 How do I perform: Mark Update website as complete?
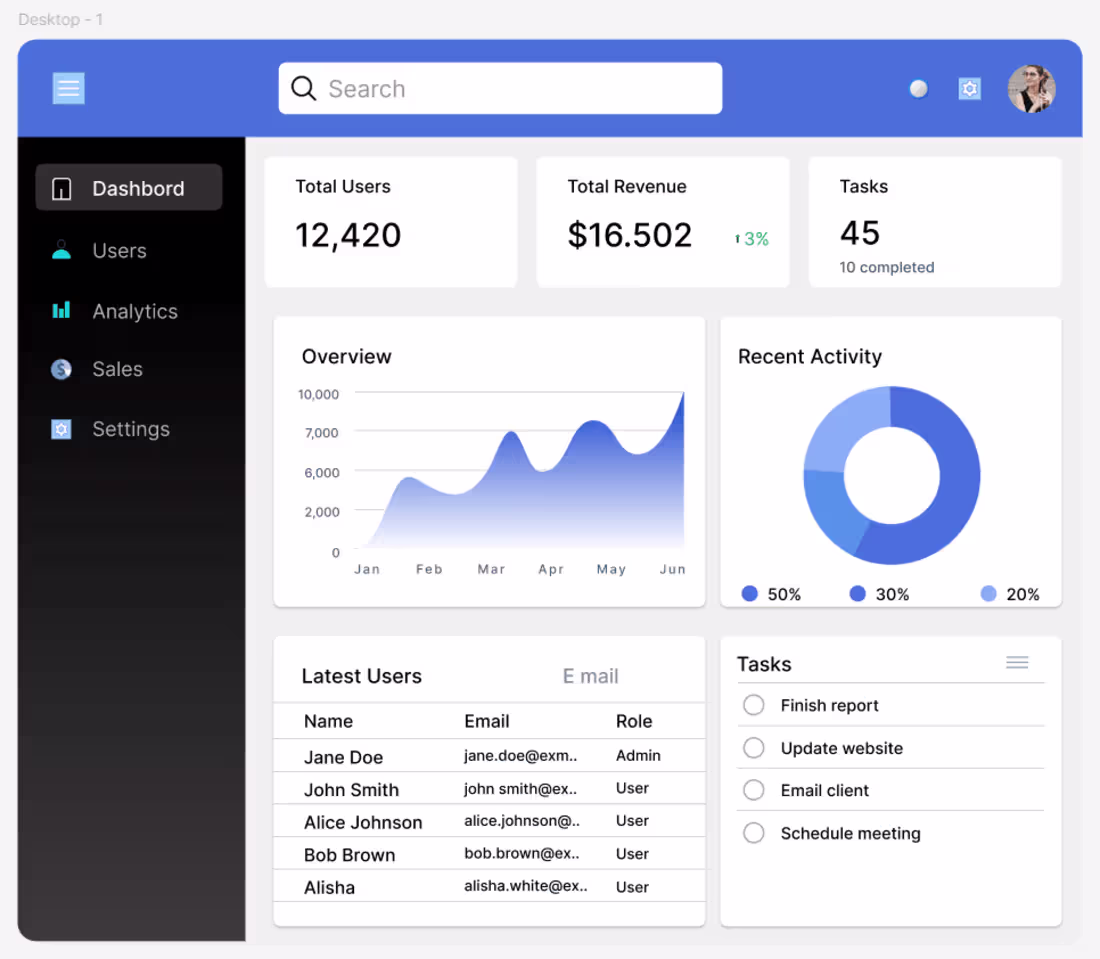753,748
